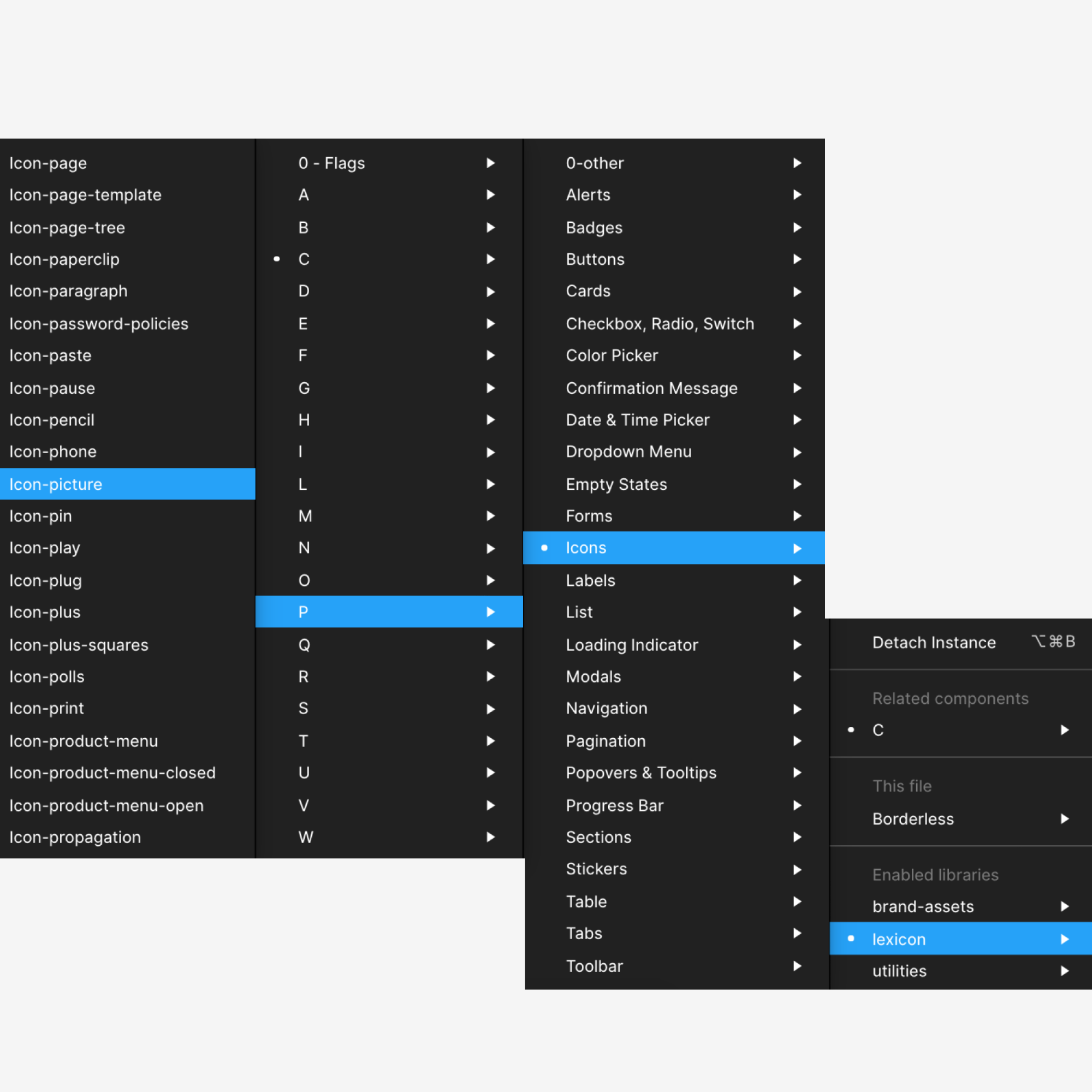This screenshot has width=1092, height=1092.
Task: Select Icon-propagation at the list bottom
Action: coord(76,837)
